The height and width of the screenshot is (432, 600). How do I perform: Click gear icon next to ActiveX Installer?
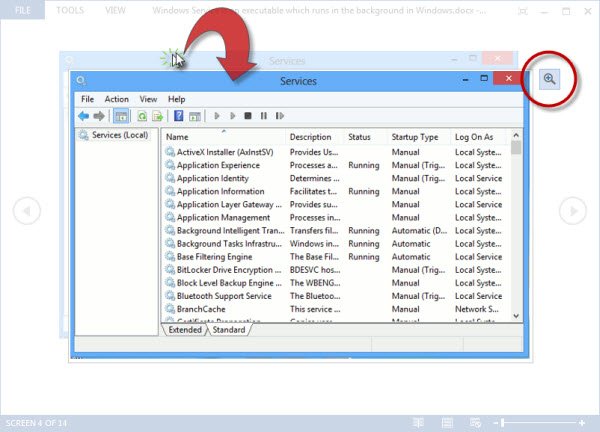[170, 152]
